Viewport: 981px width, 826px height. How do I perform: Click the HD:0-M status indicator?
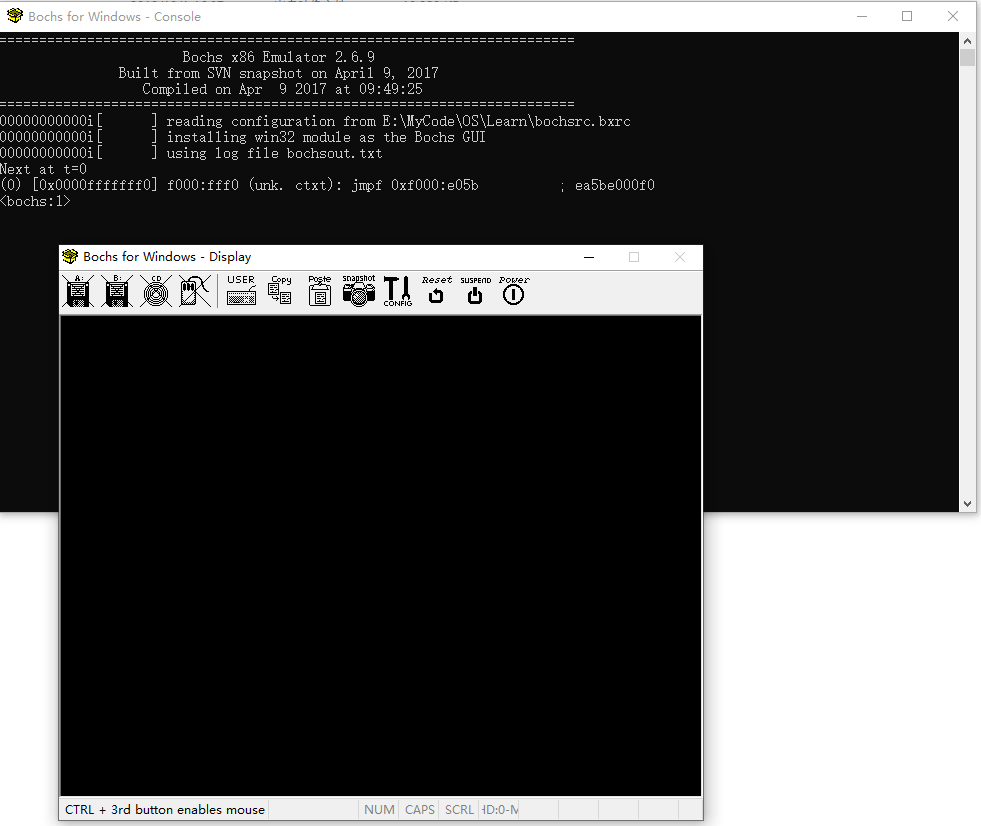click(499, 810)
